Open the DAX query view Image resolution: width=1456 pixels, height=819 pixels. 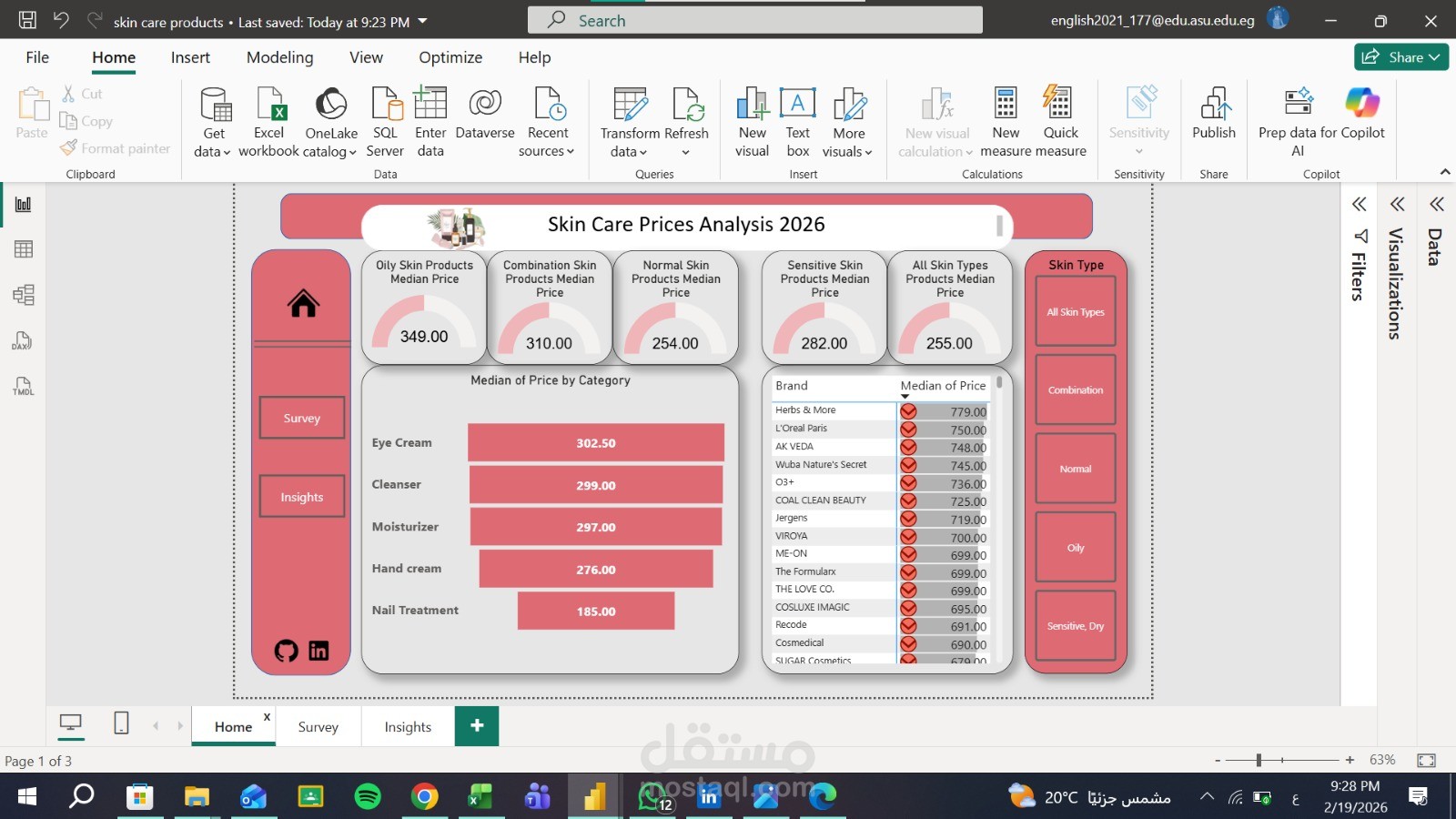(x=24, y=341)
